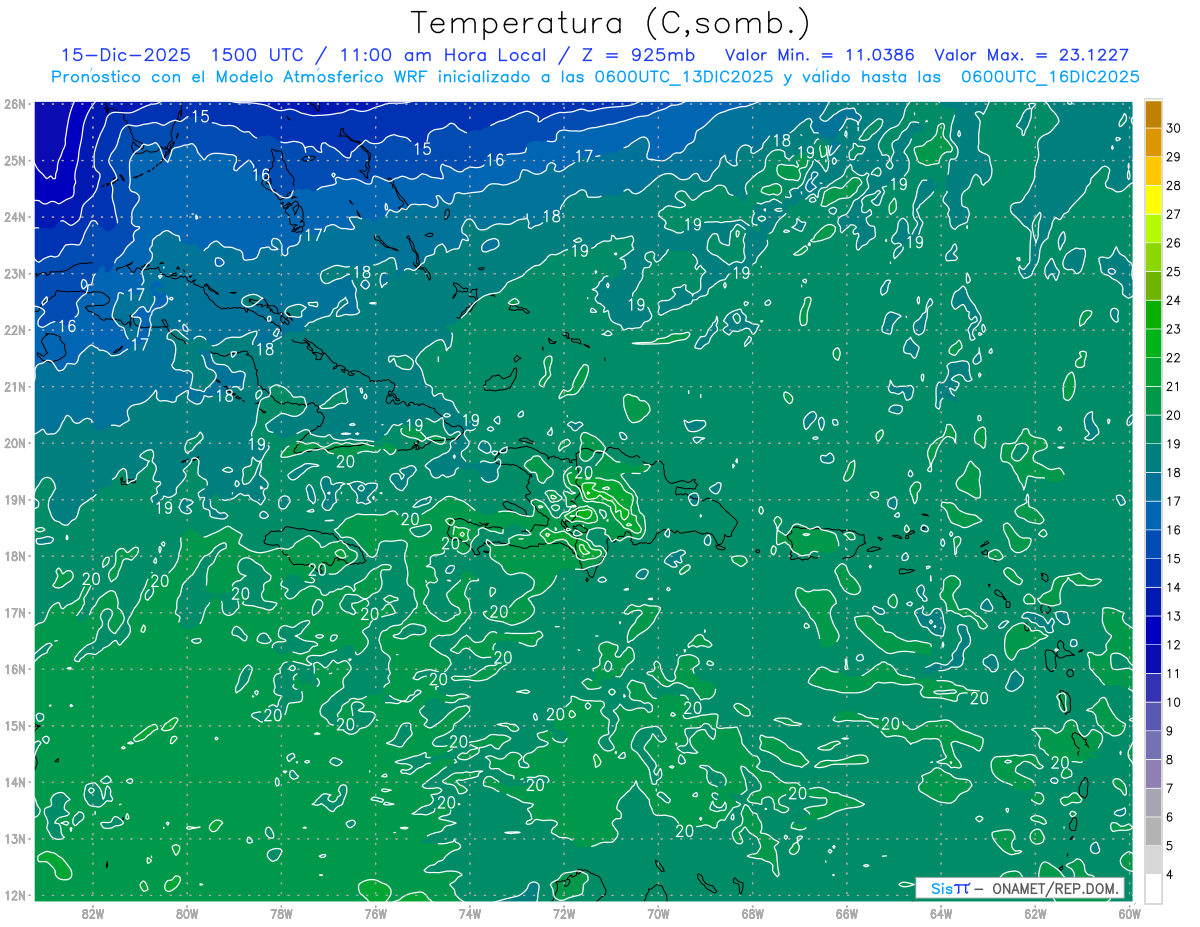Click the '12N' latitude label
This screenshot has width=1200, height=927.
[14, 895]
